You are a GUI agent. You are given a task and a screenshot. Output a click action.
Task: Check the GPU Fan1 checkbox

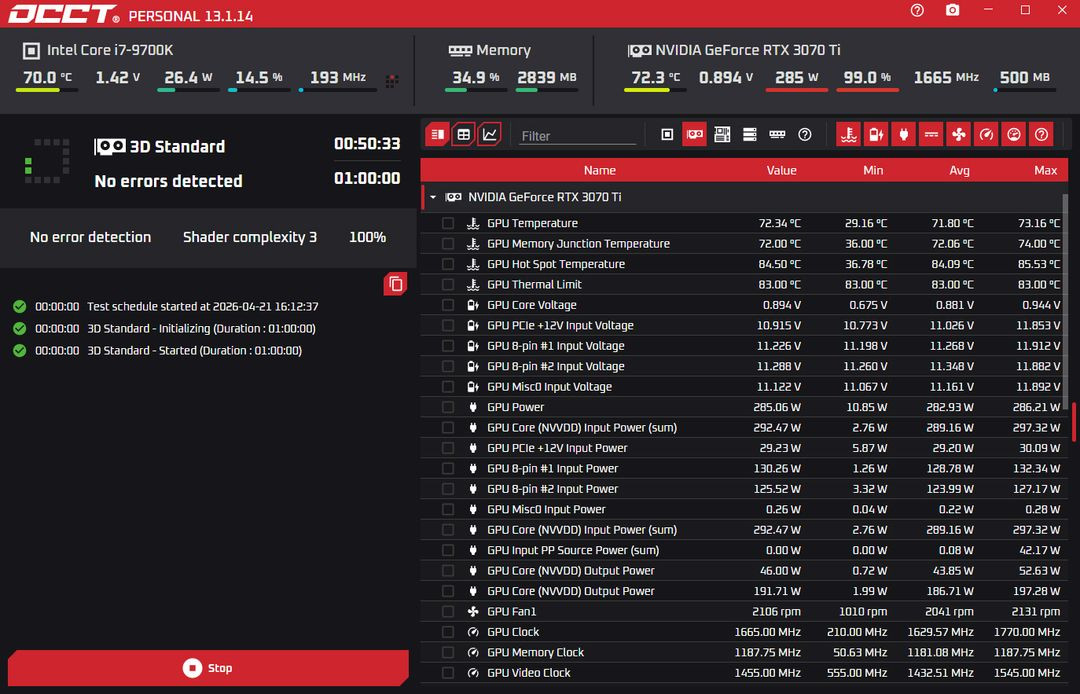(x=448, y=611)
